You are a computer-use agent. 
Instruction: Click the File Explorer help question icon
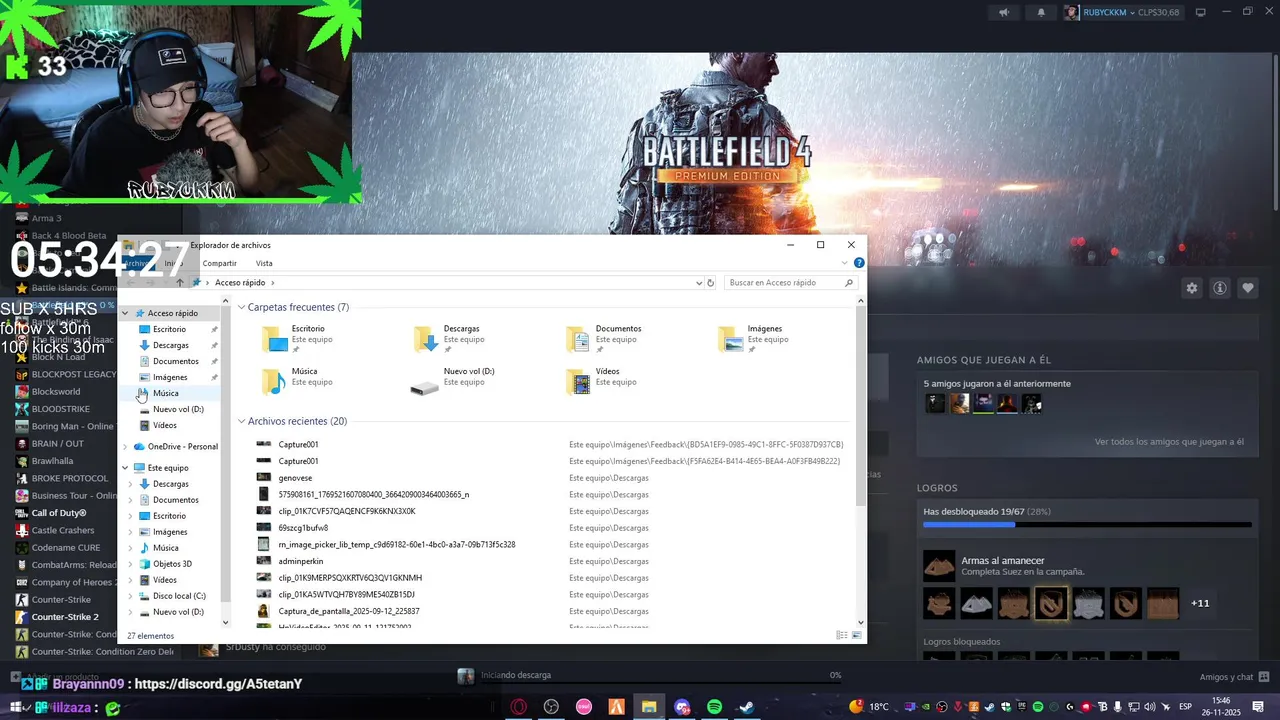pos(859,263)
